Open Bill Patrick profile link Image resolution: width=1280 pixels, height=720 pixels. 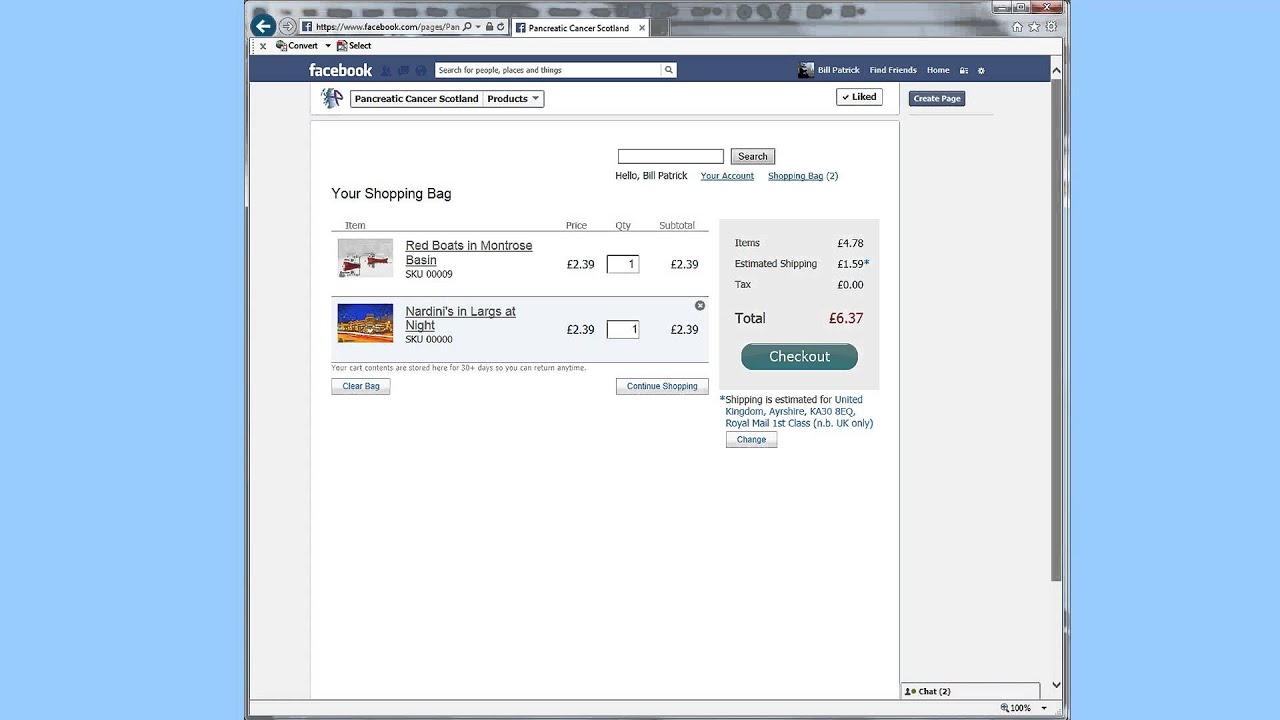(838, 70)
